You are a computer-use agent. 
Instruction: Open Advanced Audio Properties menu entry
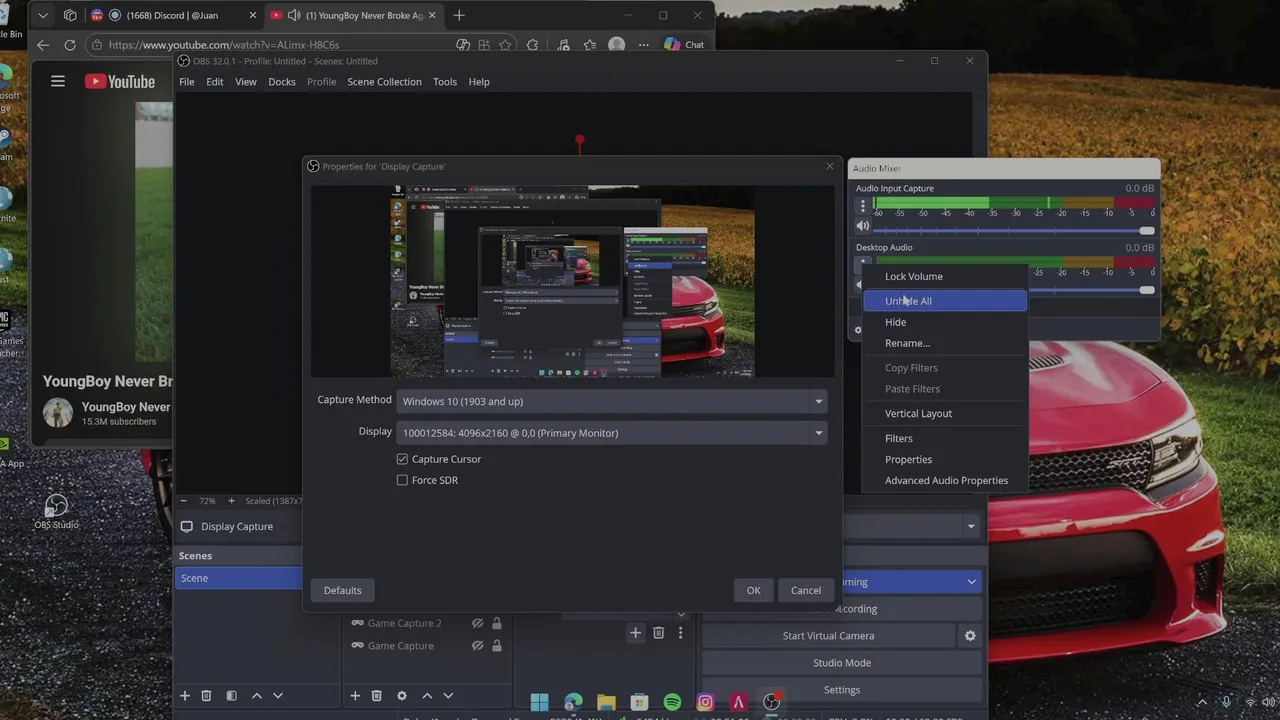(x=945, y=480)
